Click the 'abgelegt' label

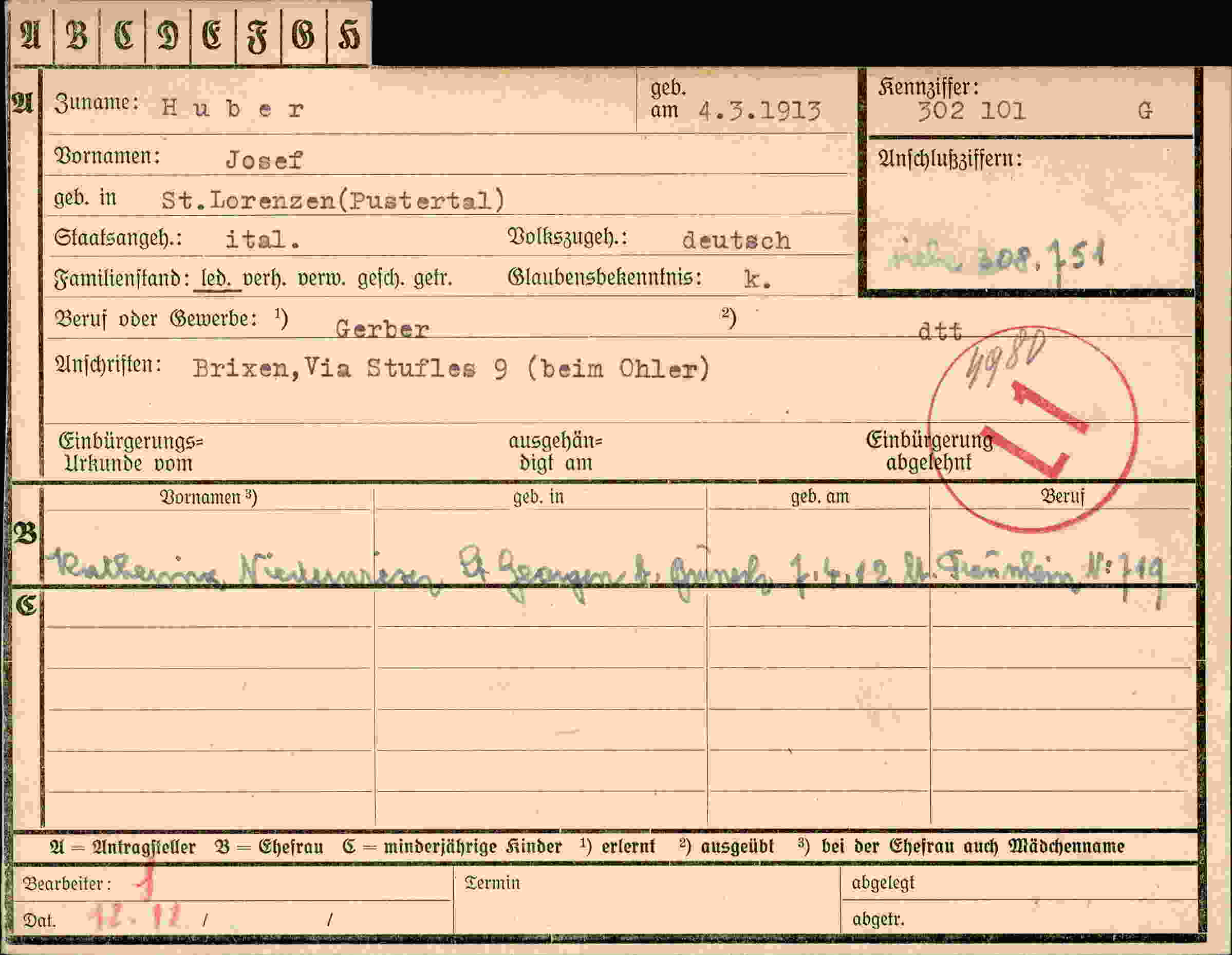(x=883, y=883)
